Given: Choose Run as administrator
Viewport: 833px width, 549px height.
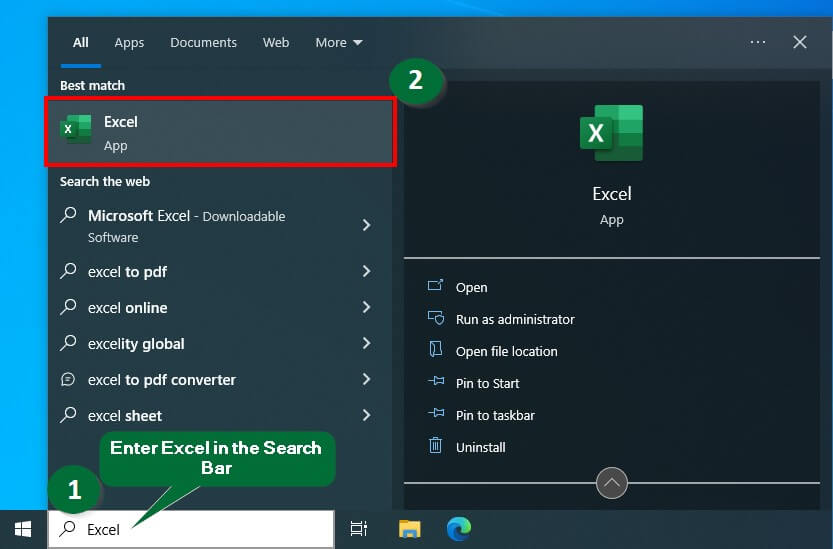Looking at the screenshot, I should pyautogui.click(x=515, y=319).
